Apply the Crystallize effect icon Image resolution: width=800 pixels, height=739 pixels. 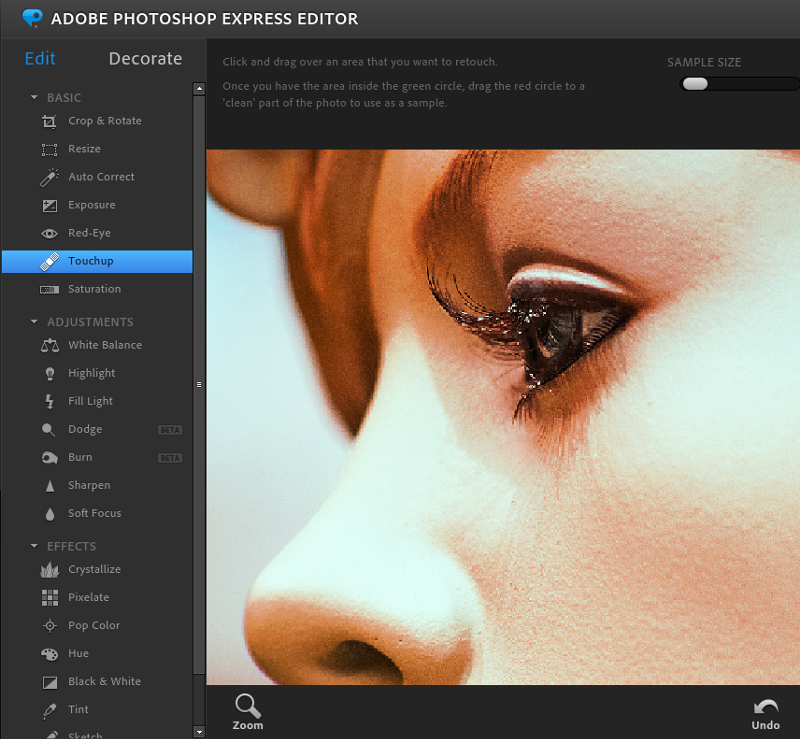click(49, 570)
